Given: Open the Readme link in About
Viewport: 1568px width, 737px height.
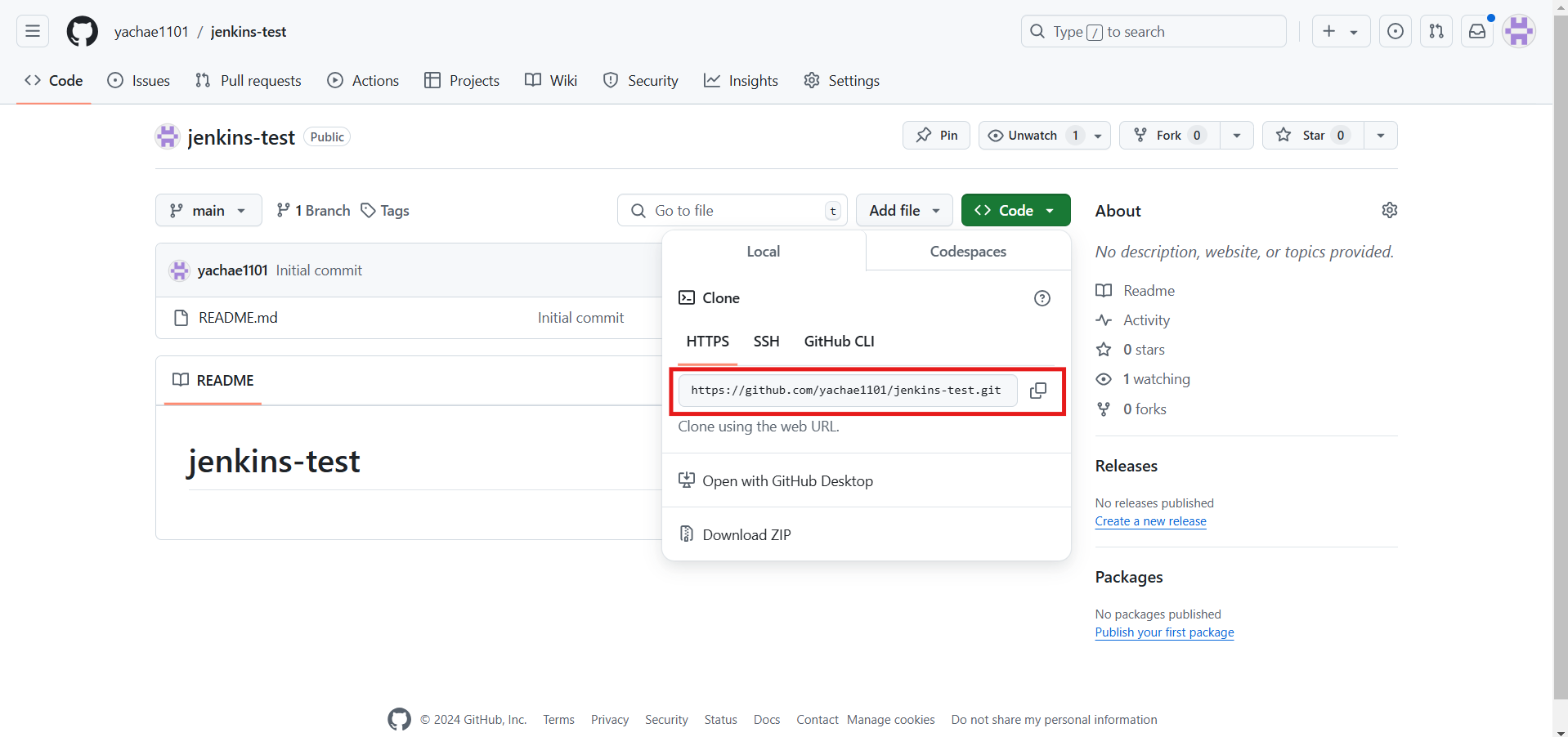Looking at the screenshot, I should (1135, 291).
